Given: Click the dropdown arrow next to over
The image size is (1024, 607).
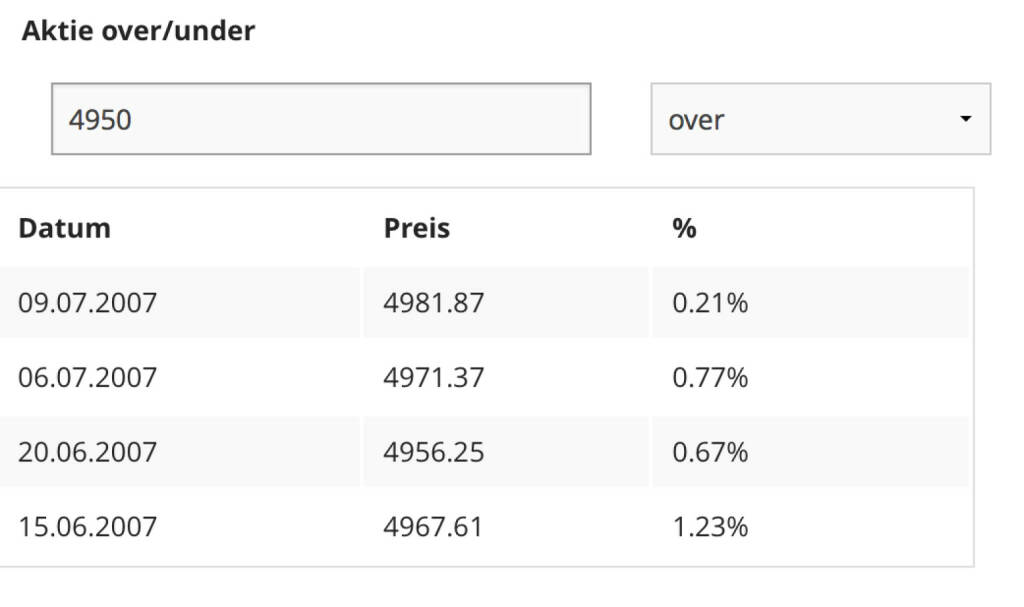Looking at the screenshot, I should pyautogui.click(x=965, y=119).
